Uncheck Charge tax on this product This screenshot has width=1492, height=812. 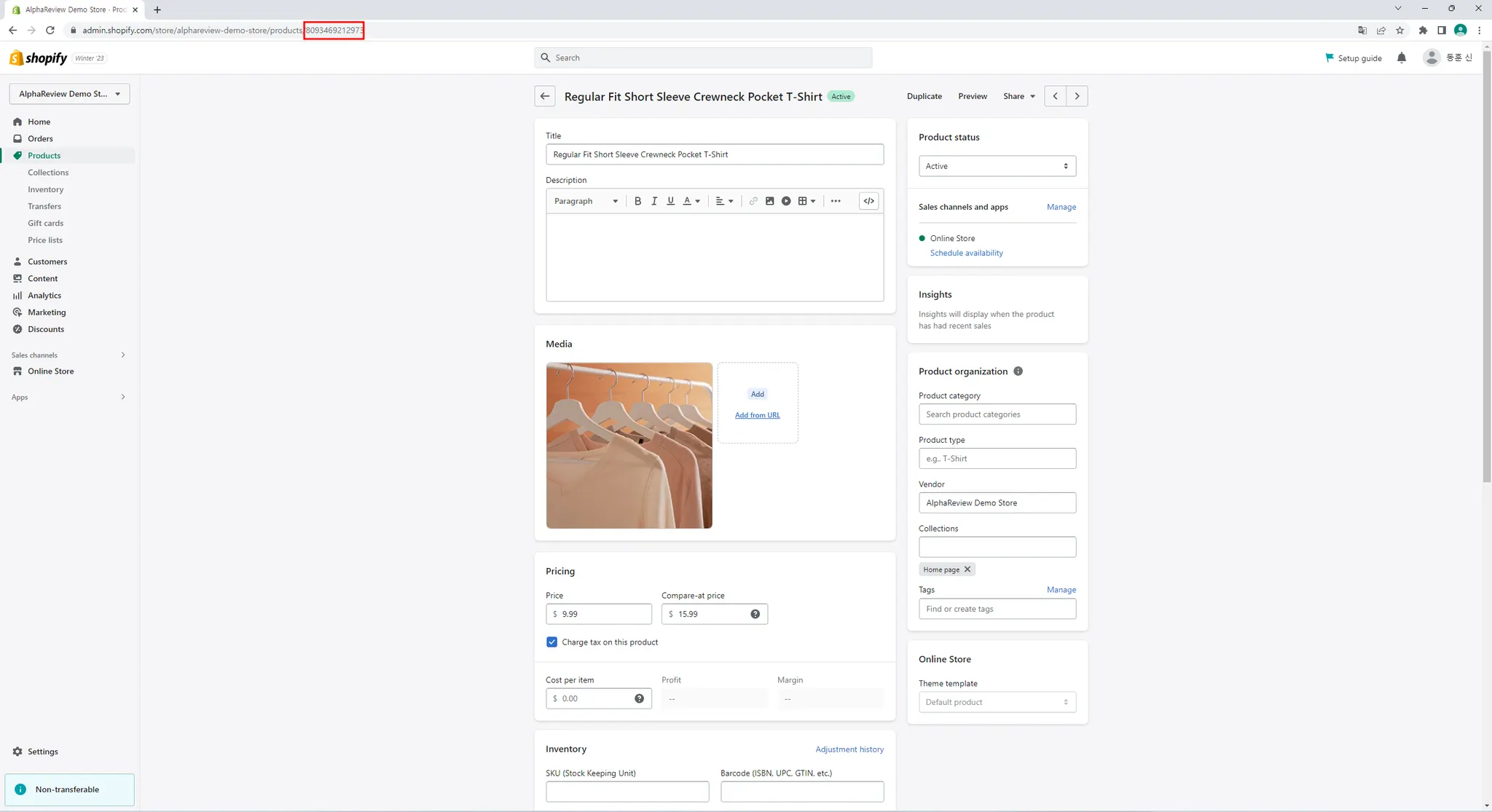point(551,642)
